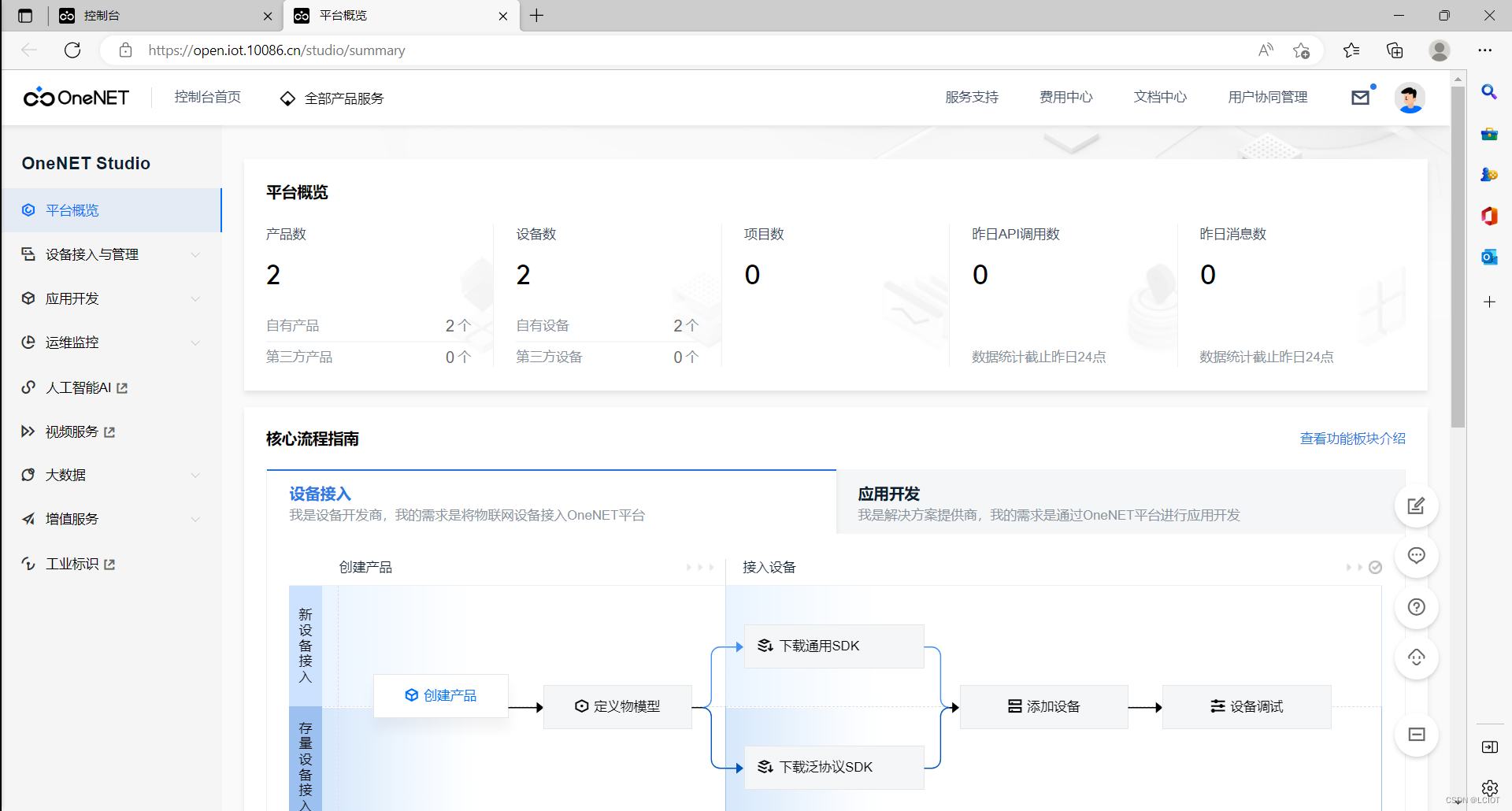Open the help question-mark floating icon

point(1416,607)
